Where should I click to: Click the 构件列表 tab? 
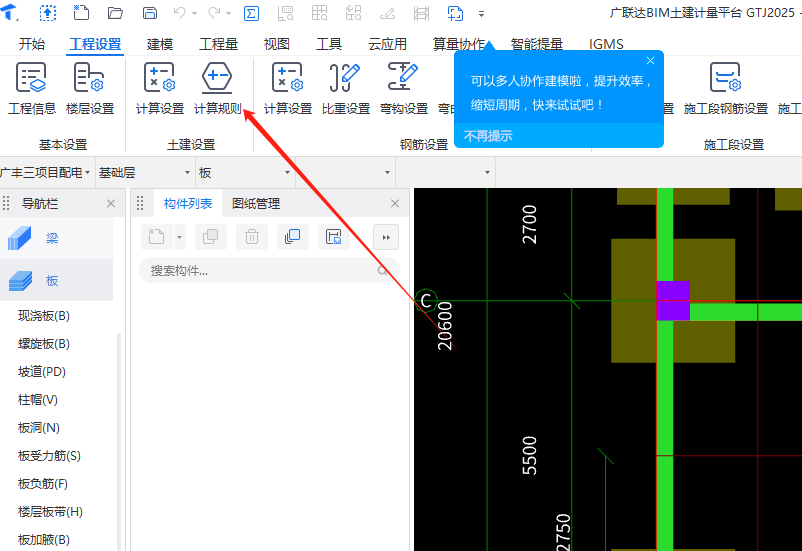coord(188,204)
